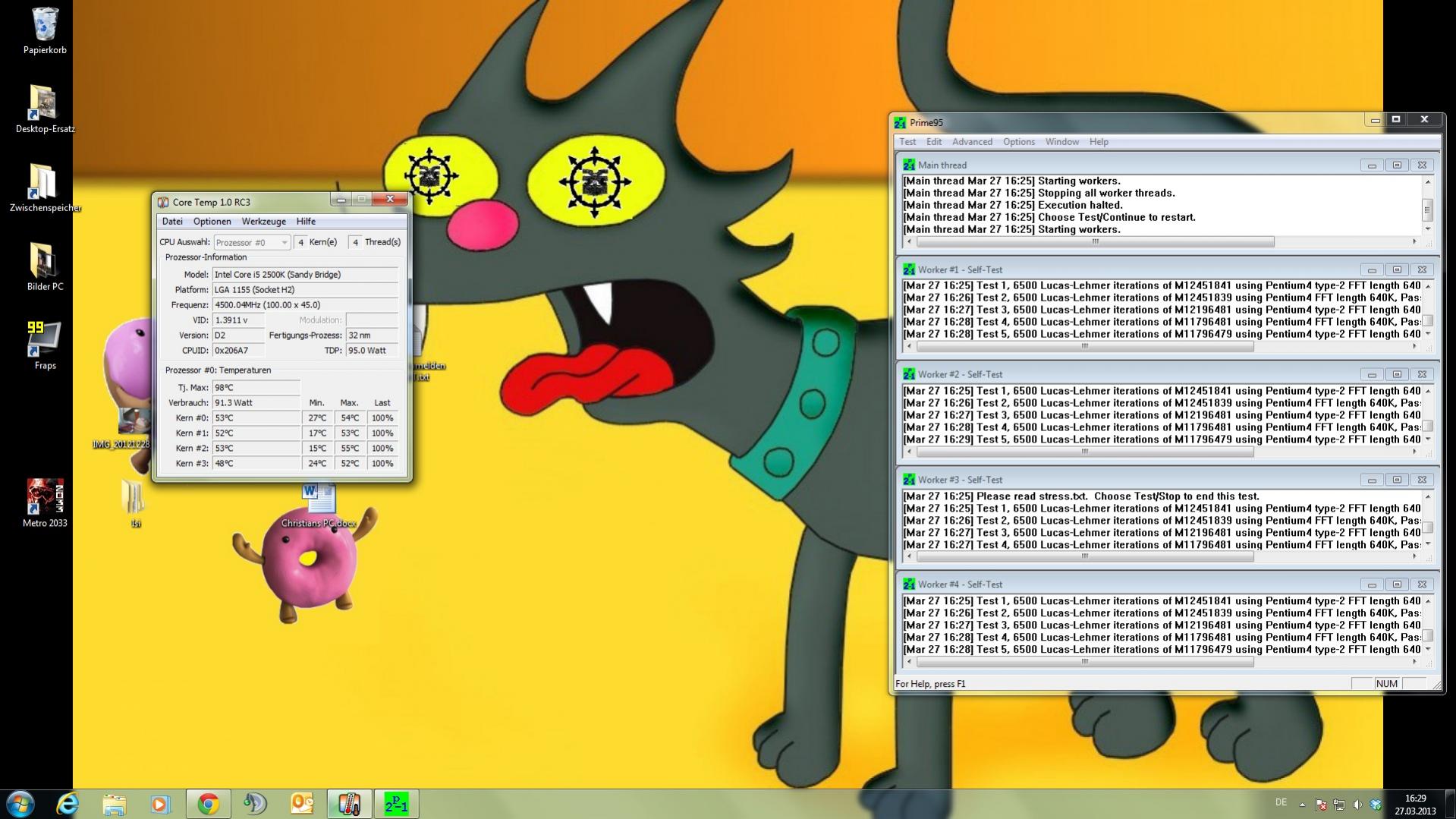Open Outlook from the taskbar
The image size is (1456, 819).
302,804
